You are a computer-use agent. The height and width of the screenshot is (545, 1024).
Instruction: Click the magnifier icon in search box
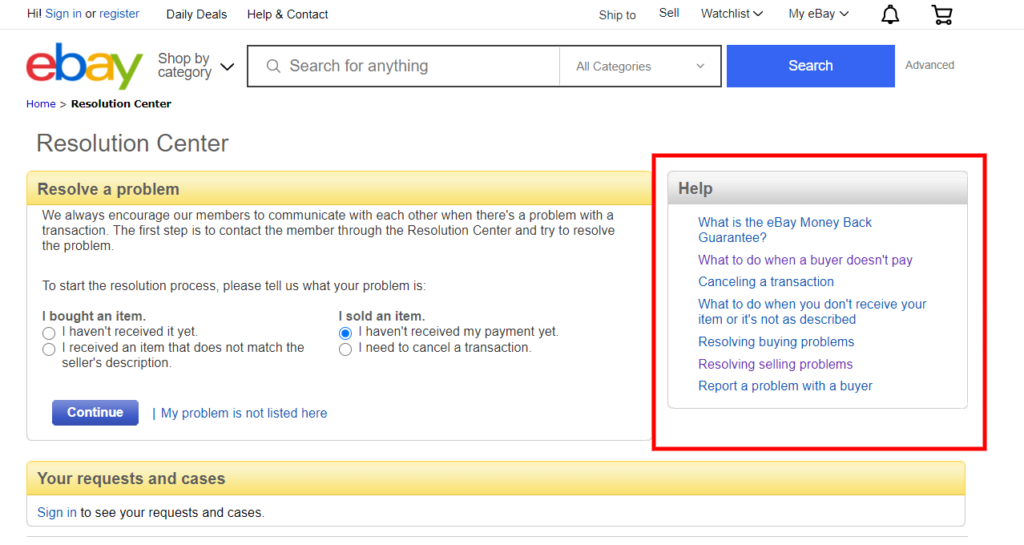pos(274,66)
